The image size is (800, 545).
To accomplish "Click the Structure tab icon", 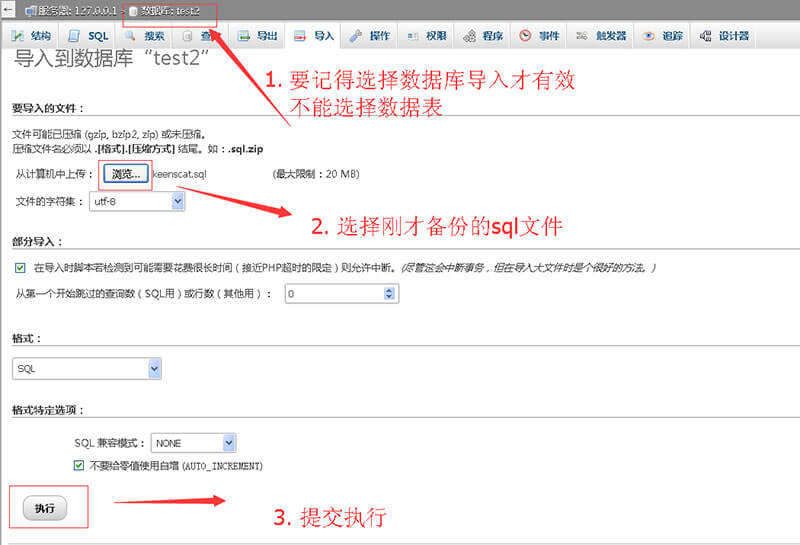I will coord(18,36).
